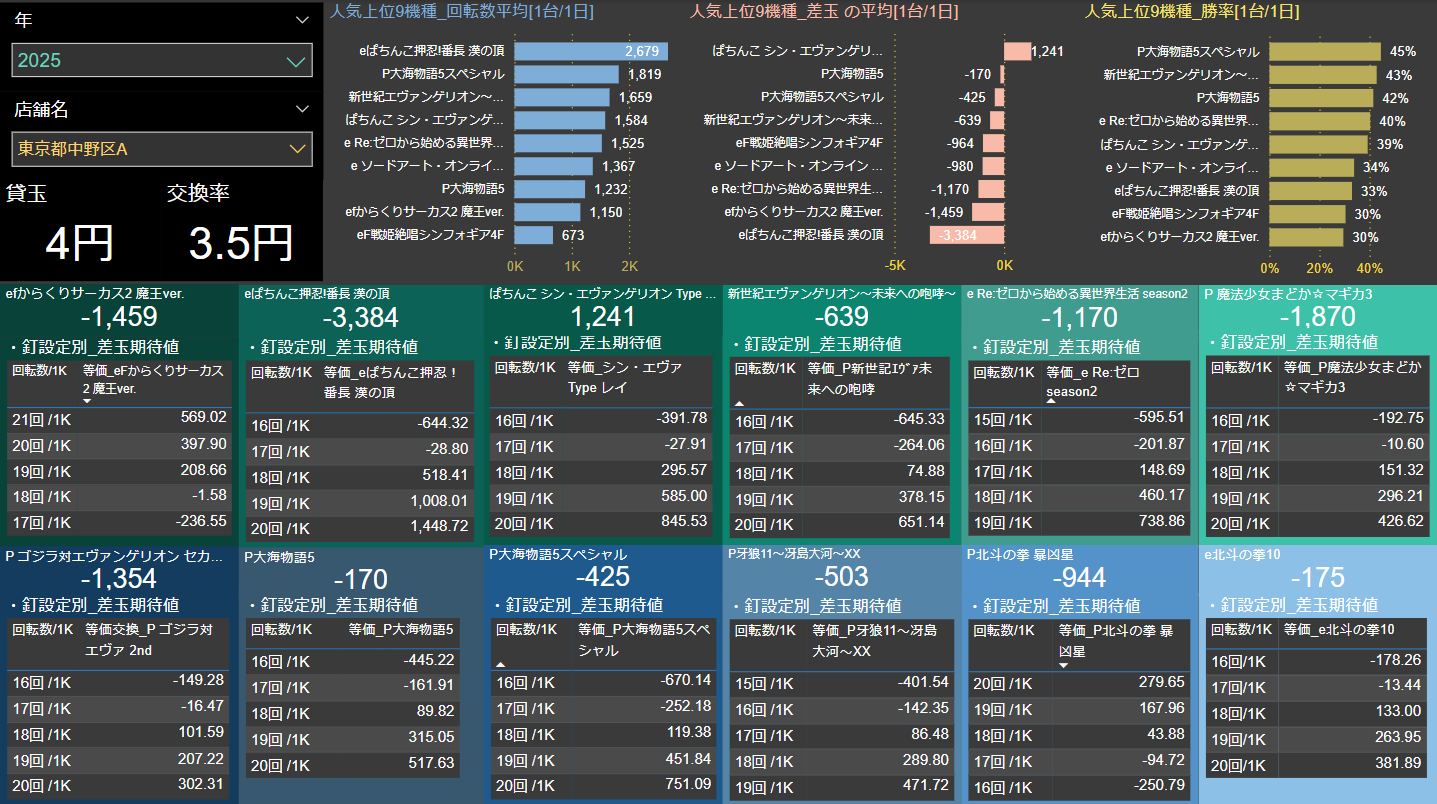Select the 2,679 bar for eぱちんこ押忍!番長
Viewport: 1437px width, 804px height.
coord(590,51)
